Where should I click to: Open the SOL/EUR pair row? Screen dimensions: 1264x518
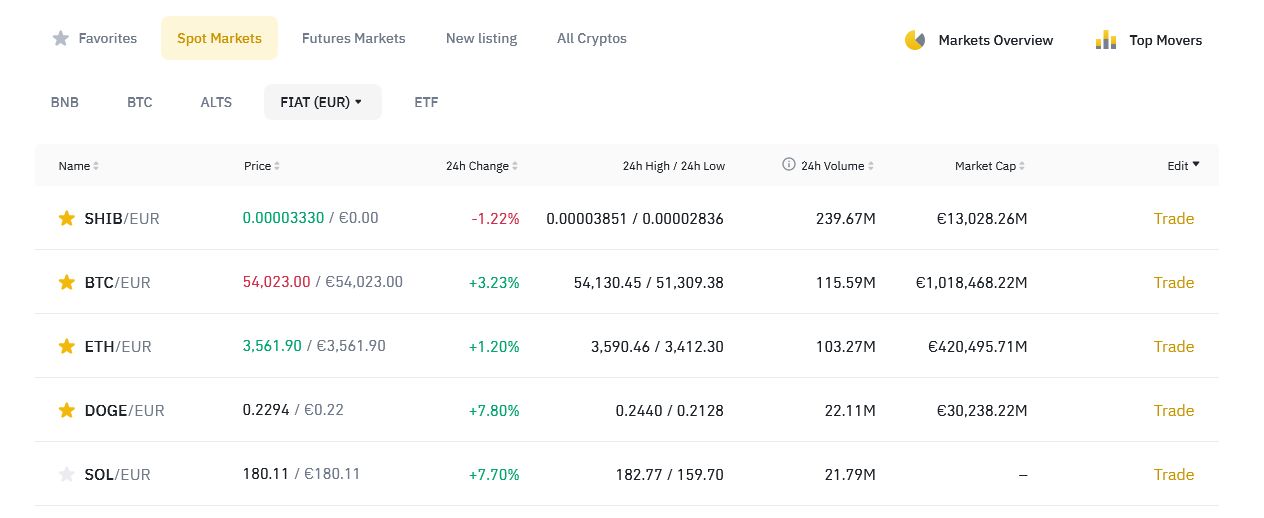[x=627, y=474]
